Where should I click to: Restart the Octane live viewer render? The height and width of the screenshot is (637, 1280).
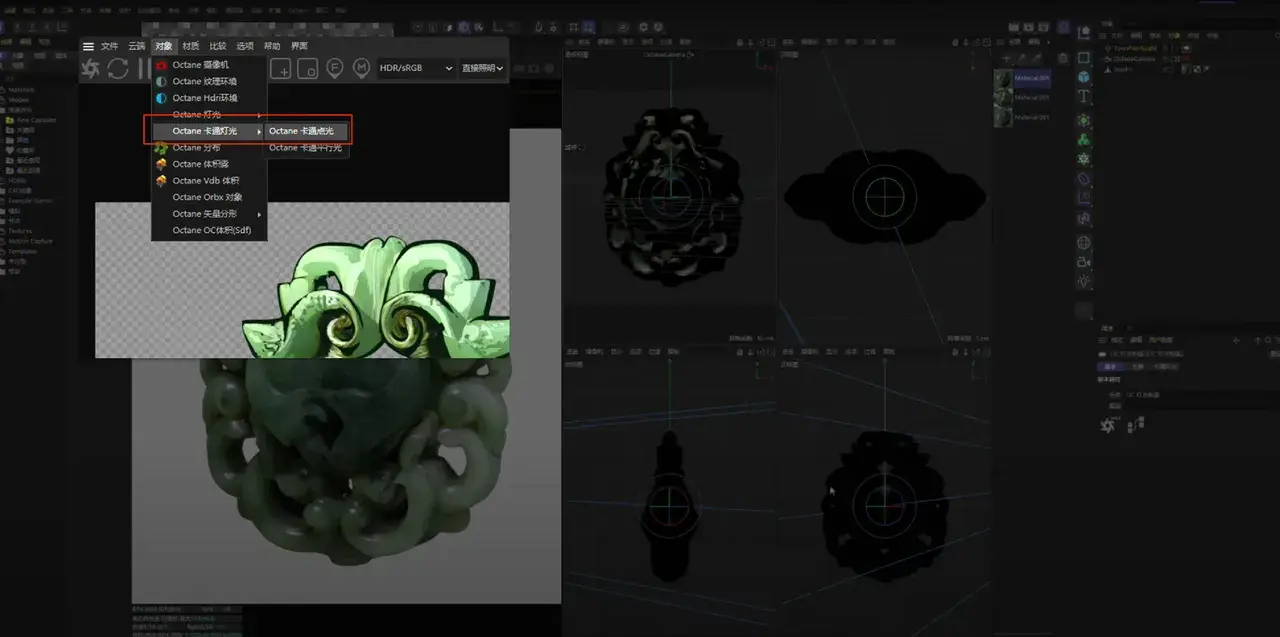tap(90, 68)
